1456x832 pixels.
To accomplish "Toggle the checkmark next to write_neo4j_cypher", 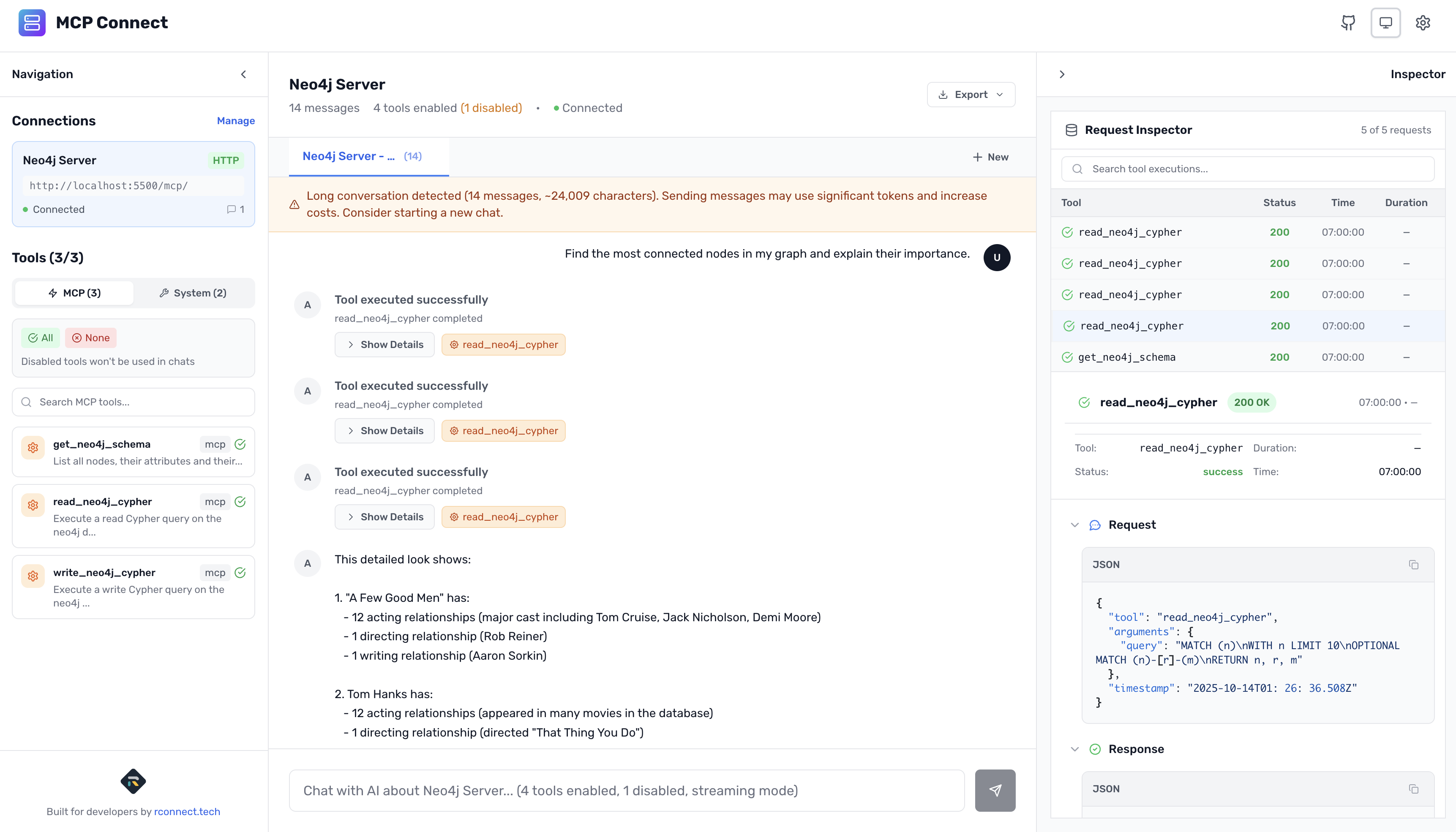I will point(240,572).
